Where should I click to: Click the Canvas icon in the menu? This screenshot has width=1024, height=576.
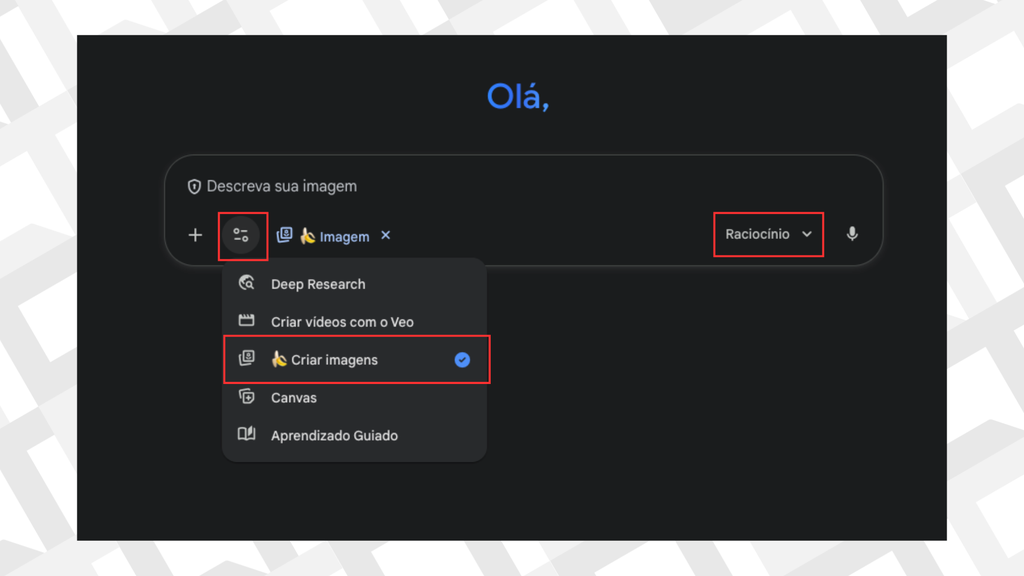pyautogui.click(x=247, y=397)
